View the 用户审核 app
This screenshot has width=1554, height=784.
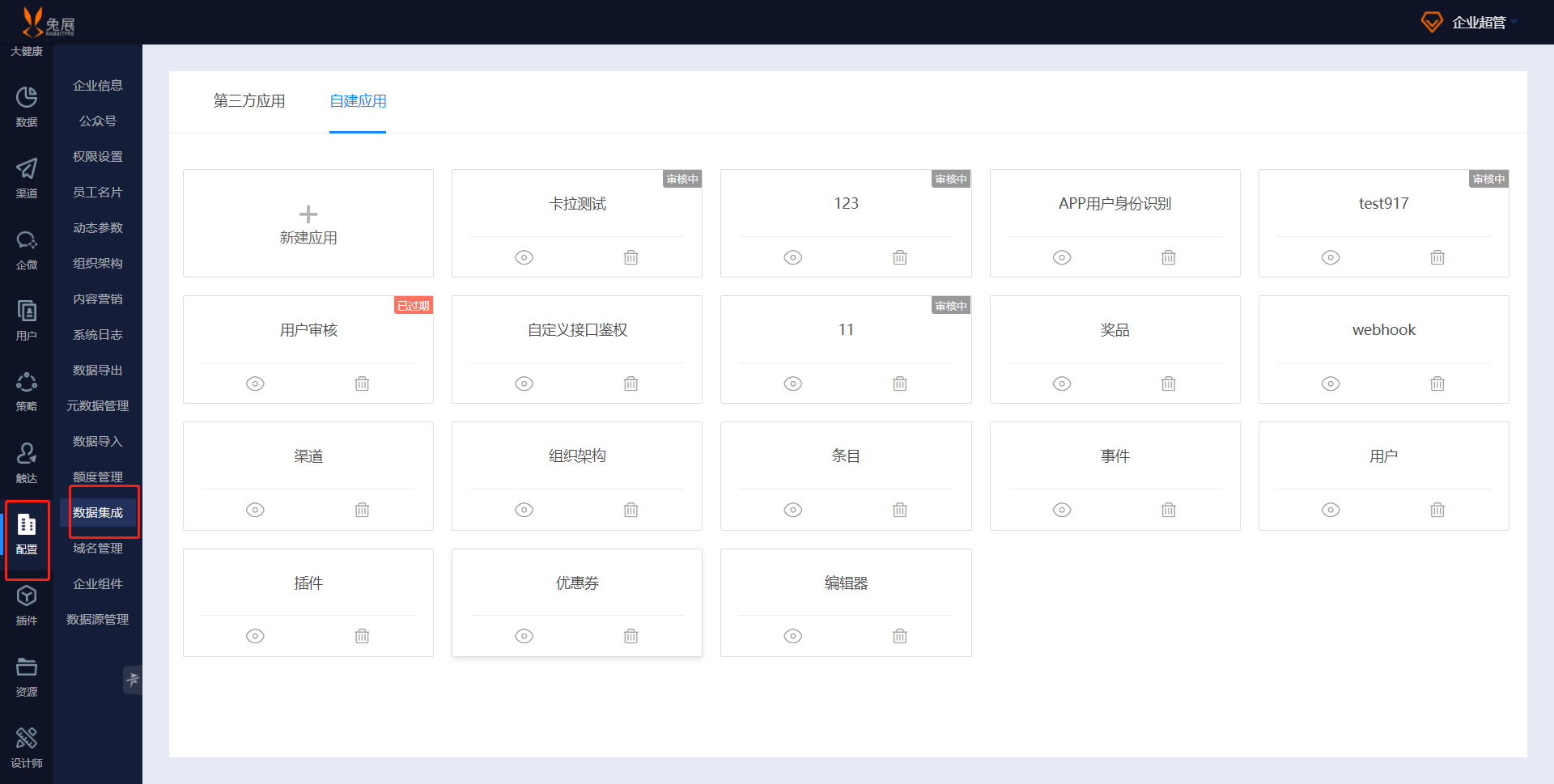(255, 384)
